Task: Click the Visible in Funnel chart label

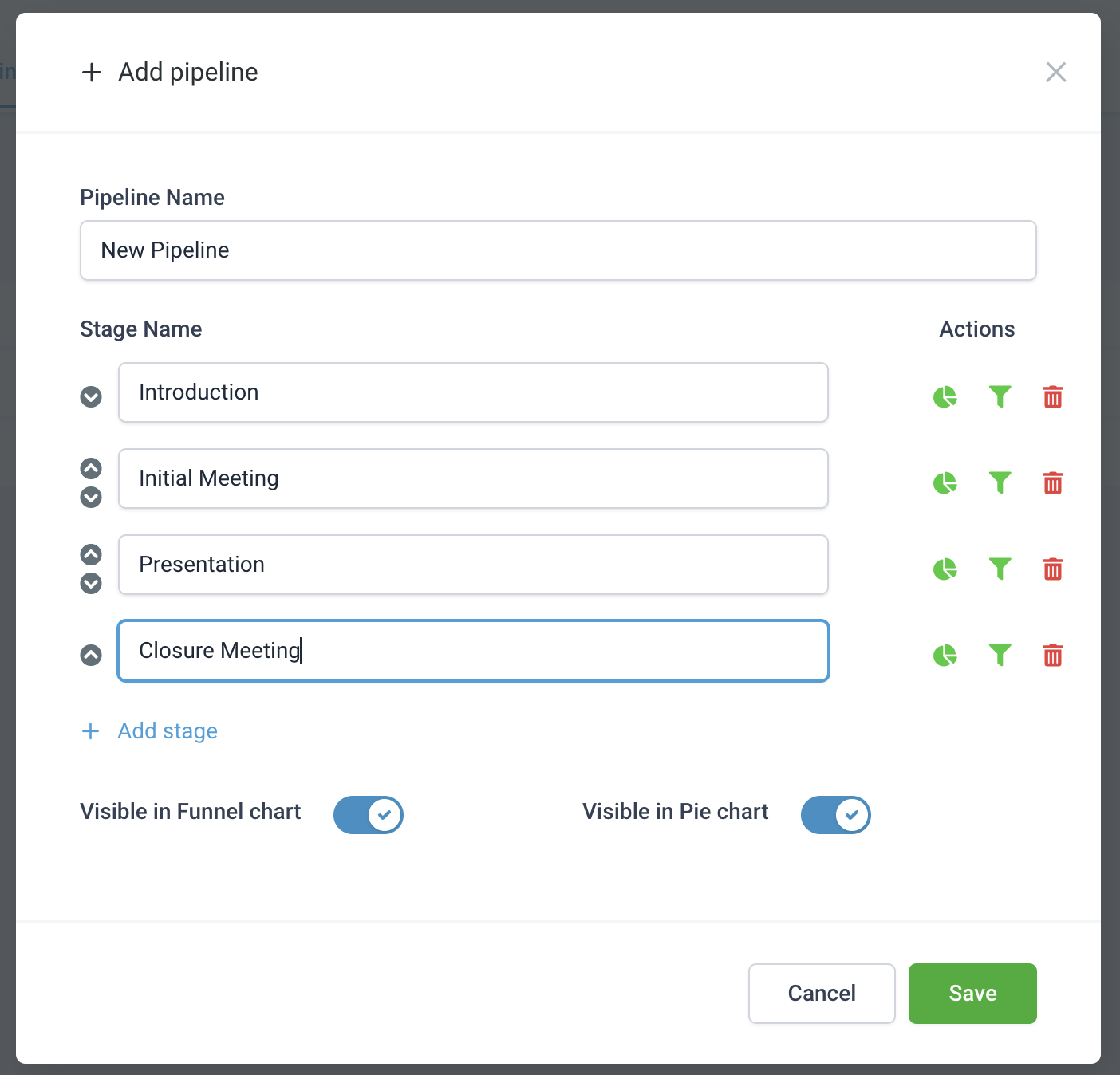Action: tap(191, 811)
